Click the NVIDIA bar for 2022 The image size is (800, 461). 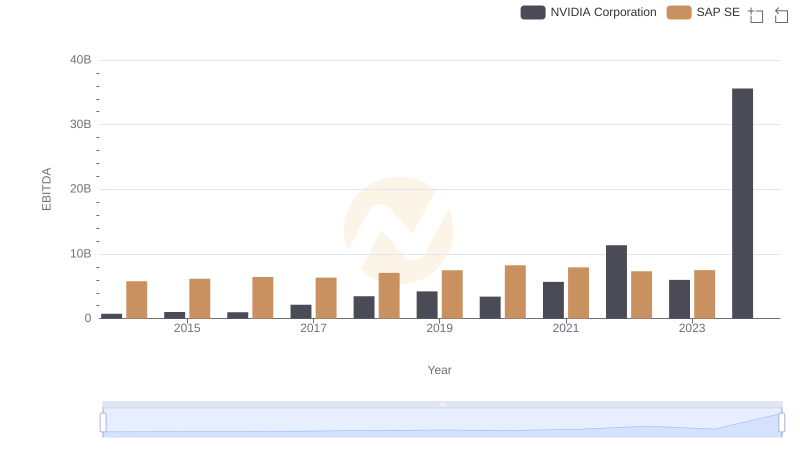point(616,282)
